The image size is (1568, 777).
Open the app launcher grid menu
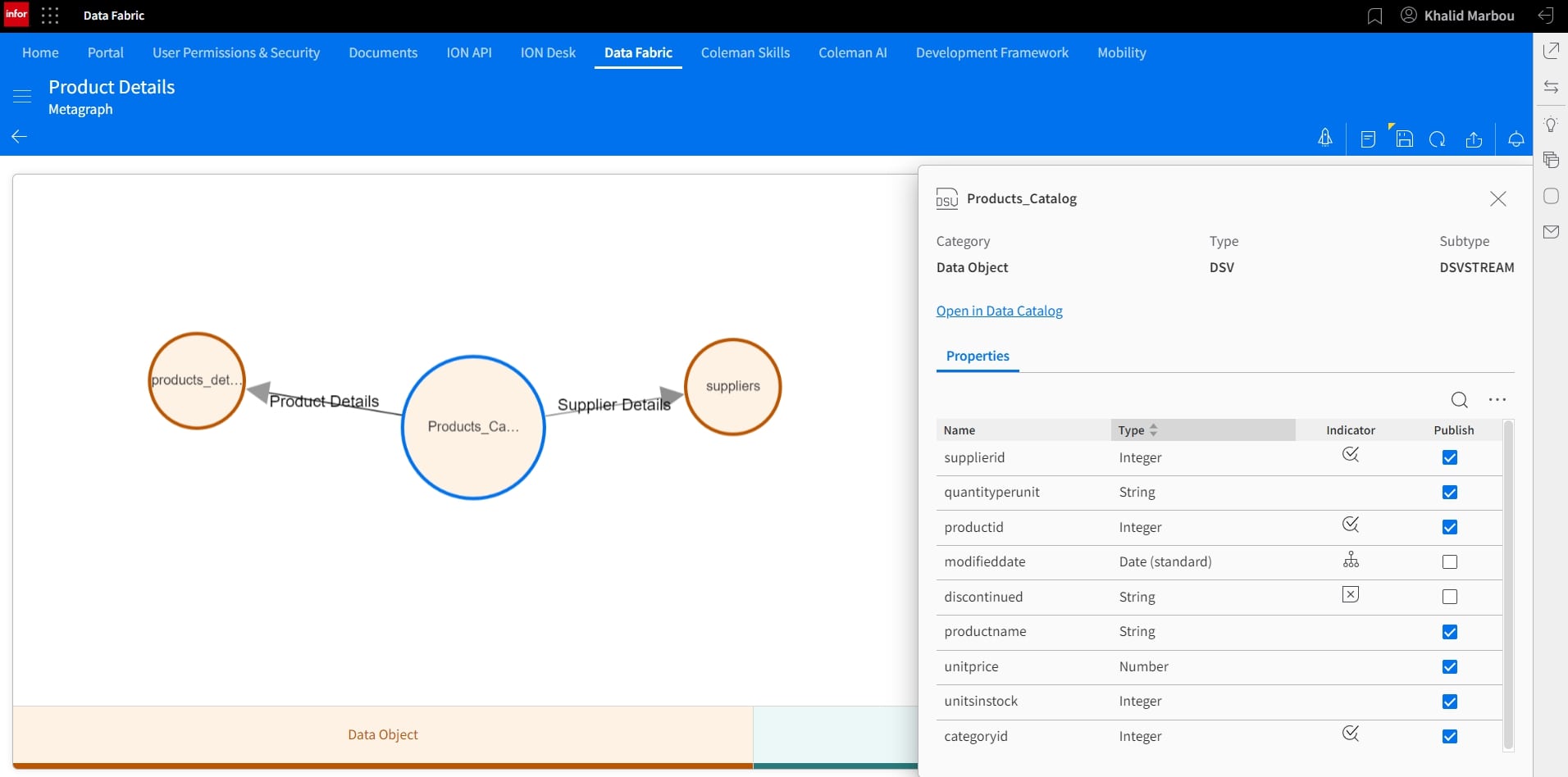[x=50, y=16]
